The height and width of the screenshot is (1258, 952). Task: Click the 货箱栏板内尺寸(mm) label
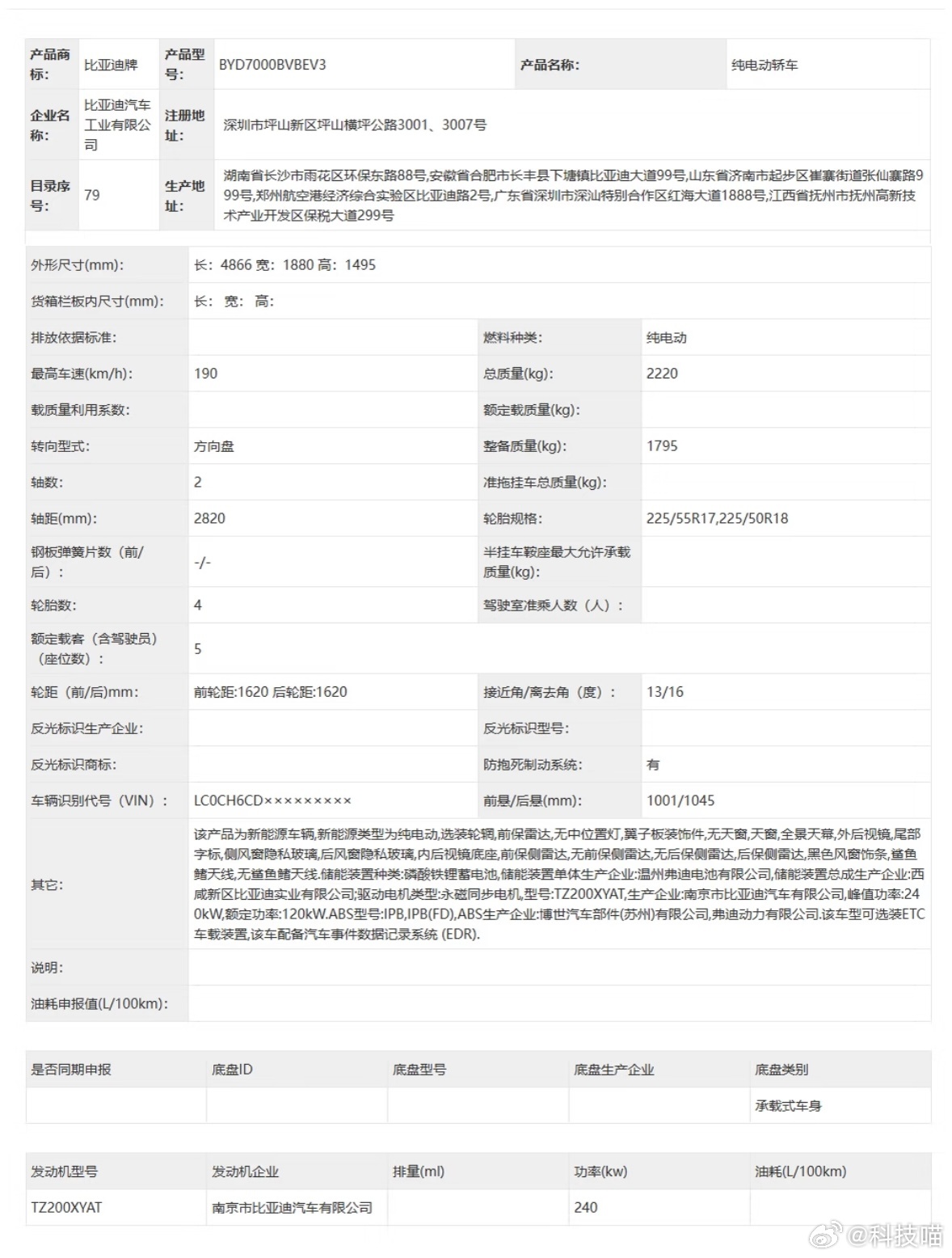[x=97, y=301]
